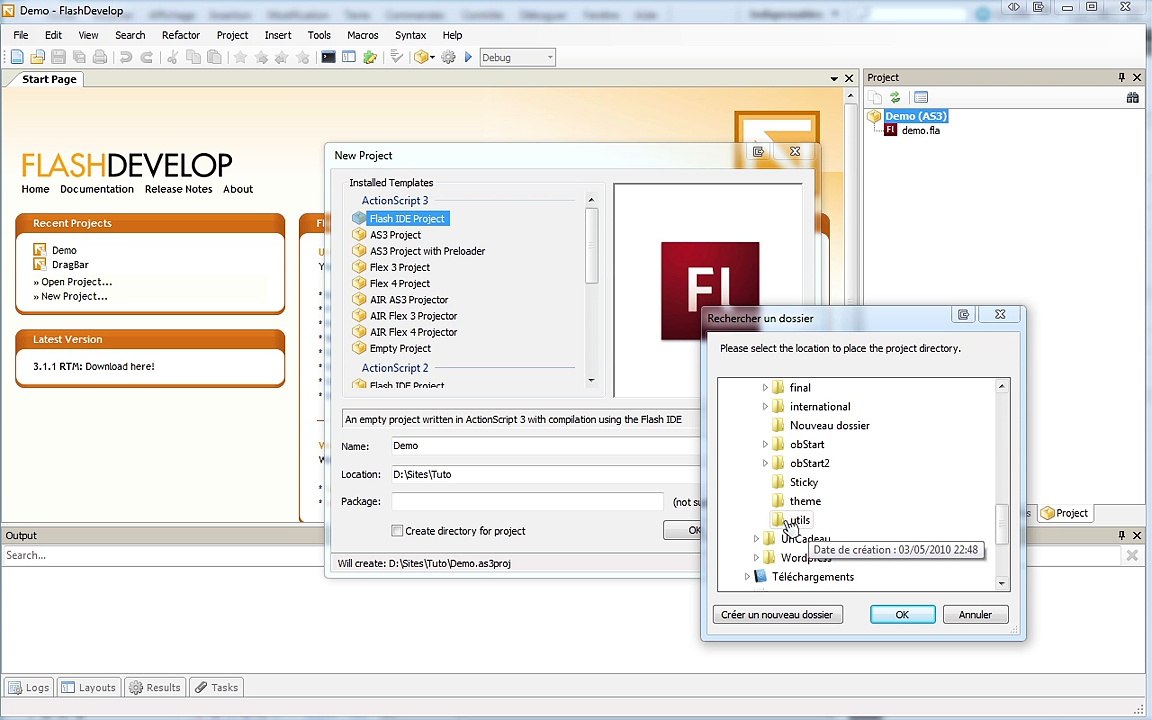The width and height of the screenshot is (1152, 720).
Task: Switch to the Layouts tab
Action: click(89, 688)
